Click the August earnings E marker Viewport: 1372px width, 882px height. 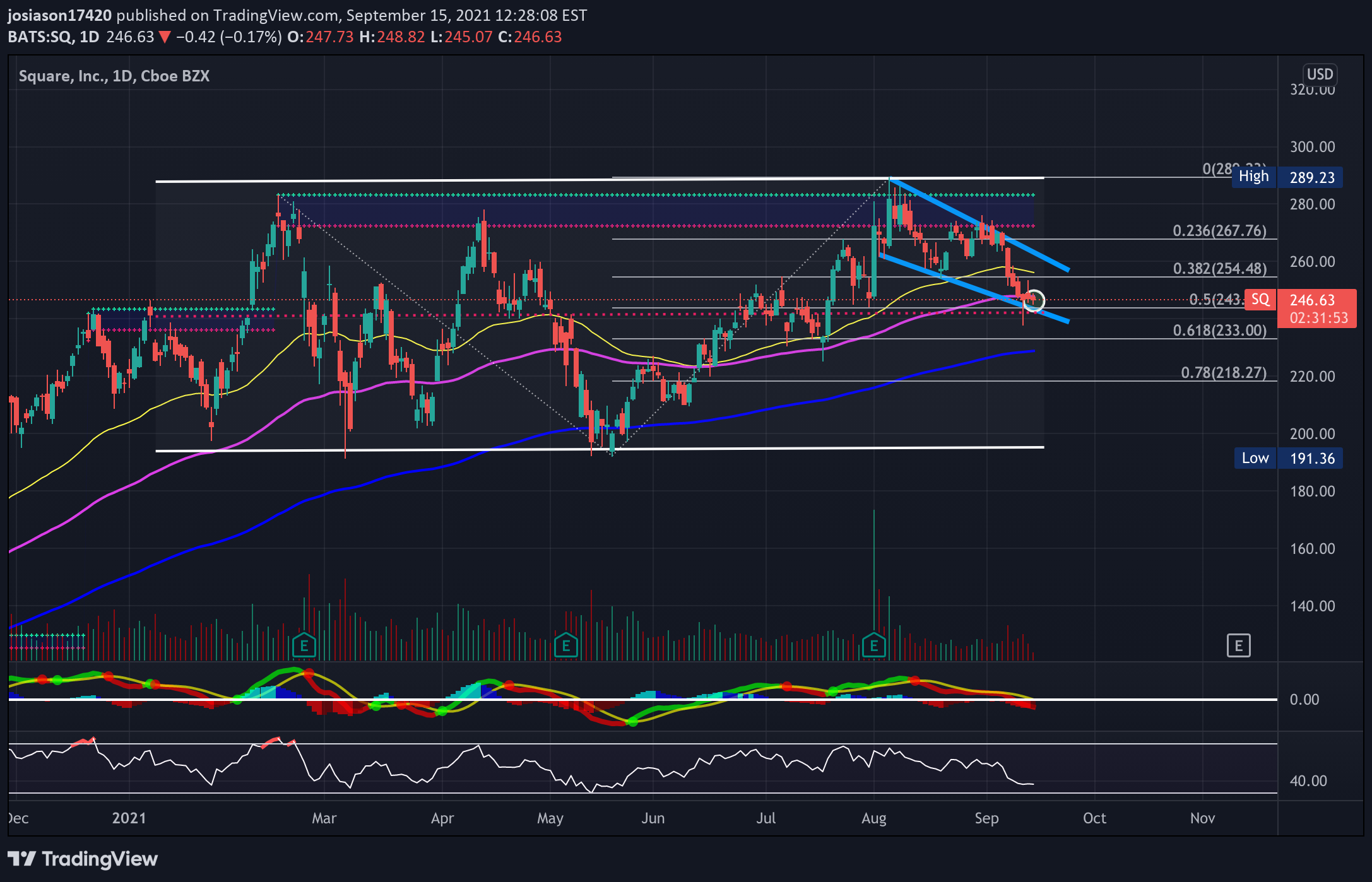(x=874, y=645)
